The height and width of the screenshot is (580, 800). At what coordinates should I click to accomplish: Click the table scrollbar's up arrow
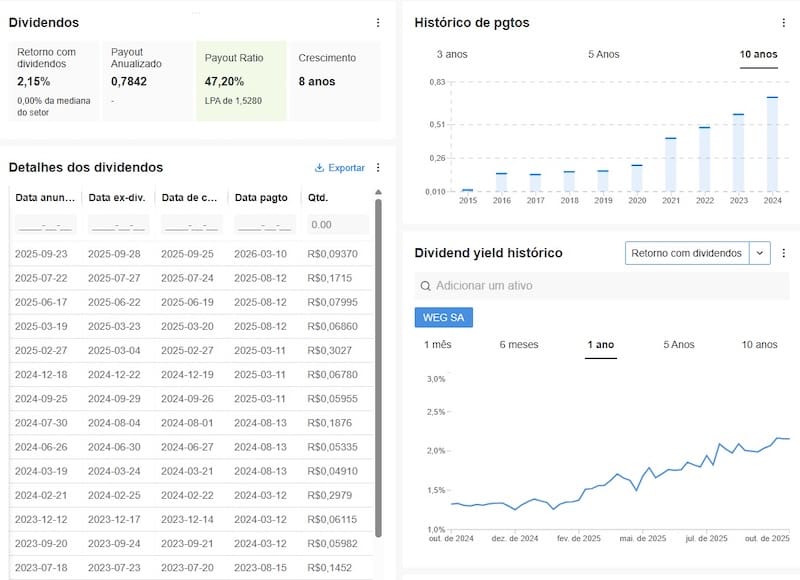pyautogui.click(x=378, y=192)
